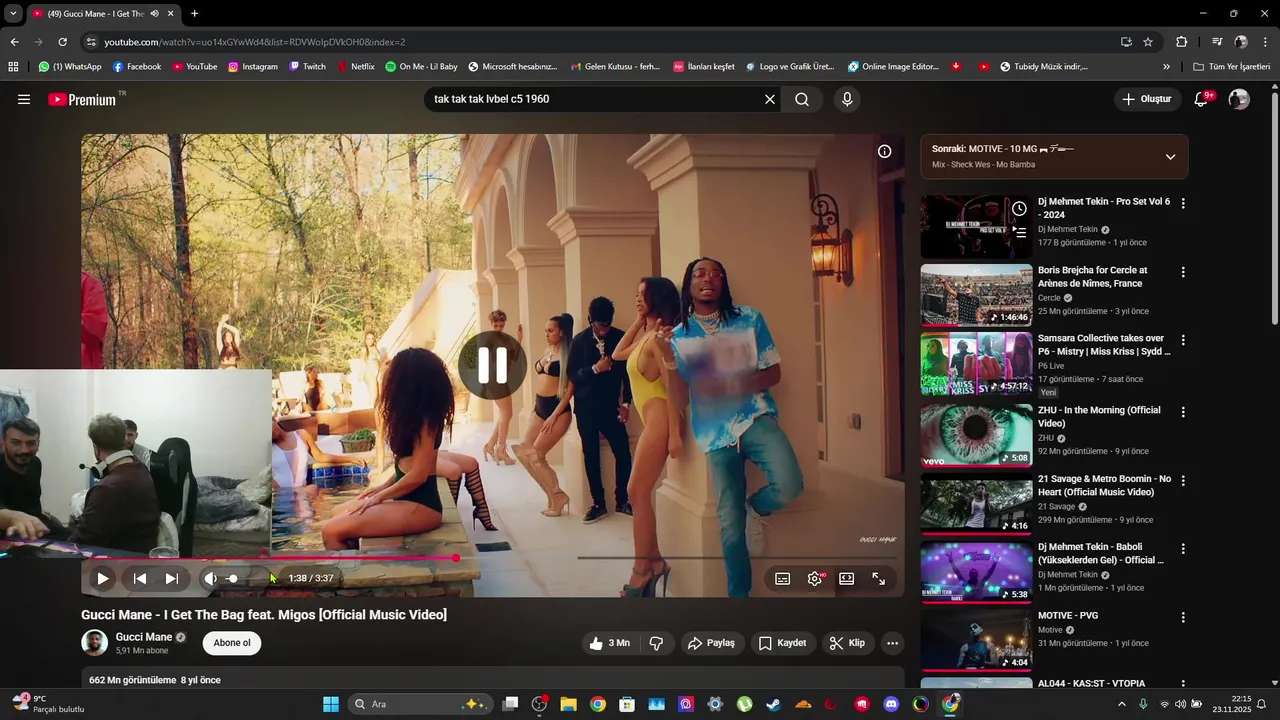
Task: Open the Twitch bookmark
Action: (308, 67)
